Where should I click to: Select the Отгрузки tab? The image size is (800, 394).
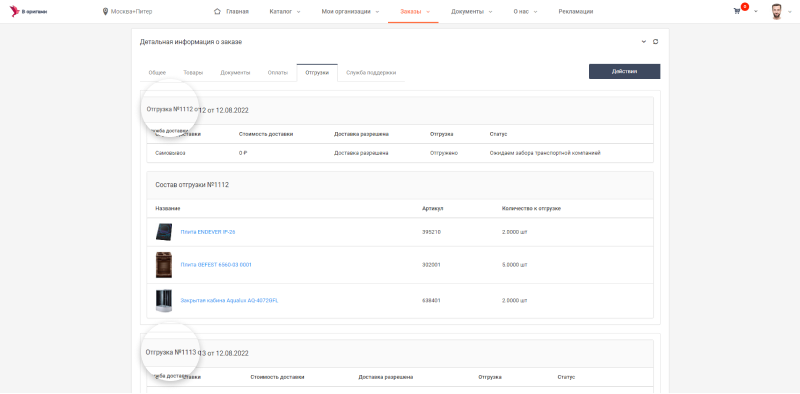point(317,72)
